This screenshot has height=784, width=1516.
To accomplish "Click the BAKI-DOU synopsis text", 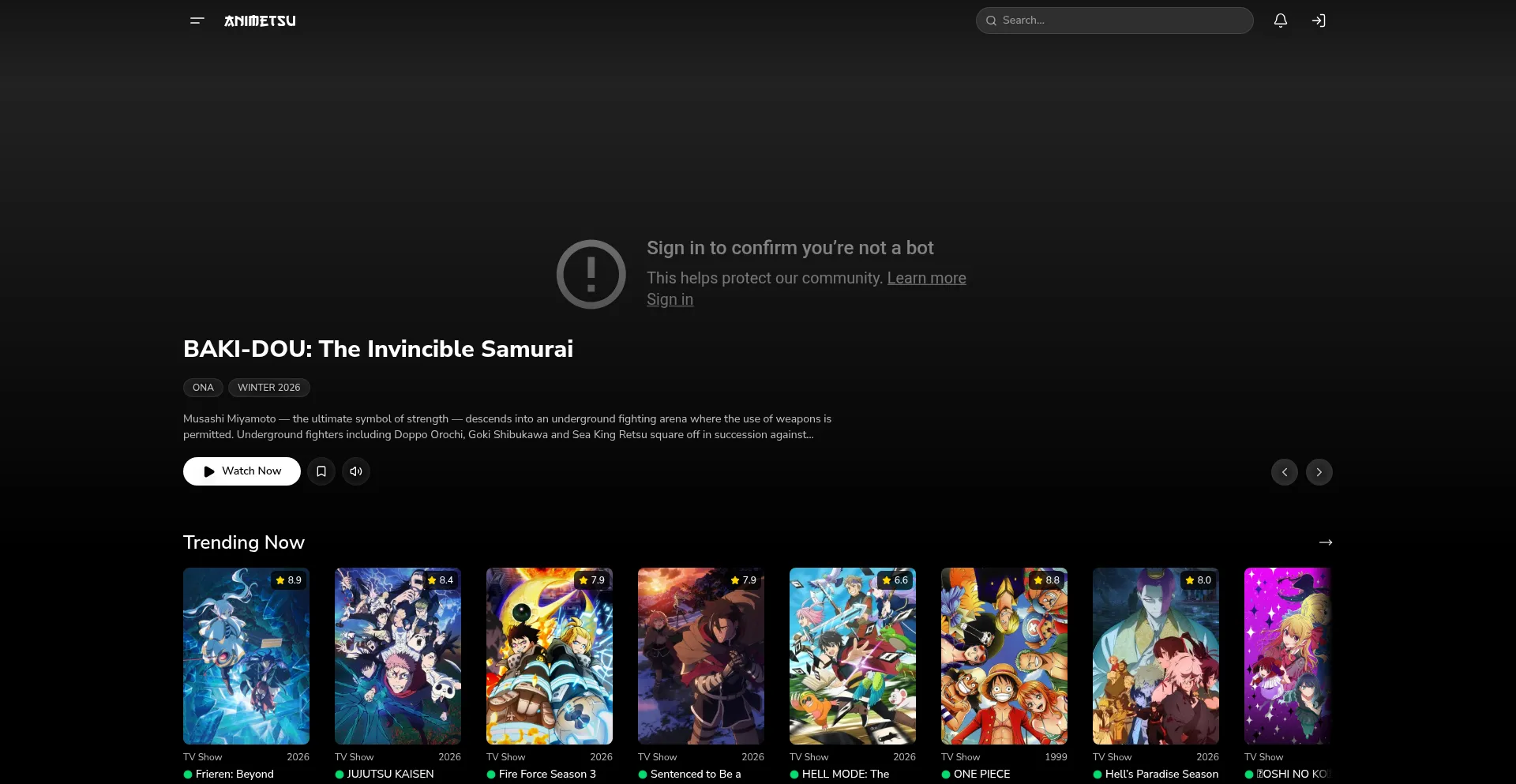I will pyautogui.click(x=507, y=427).
